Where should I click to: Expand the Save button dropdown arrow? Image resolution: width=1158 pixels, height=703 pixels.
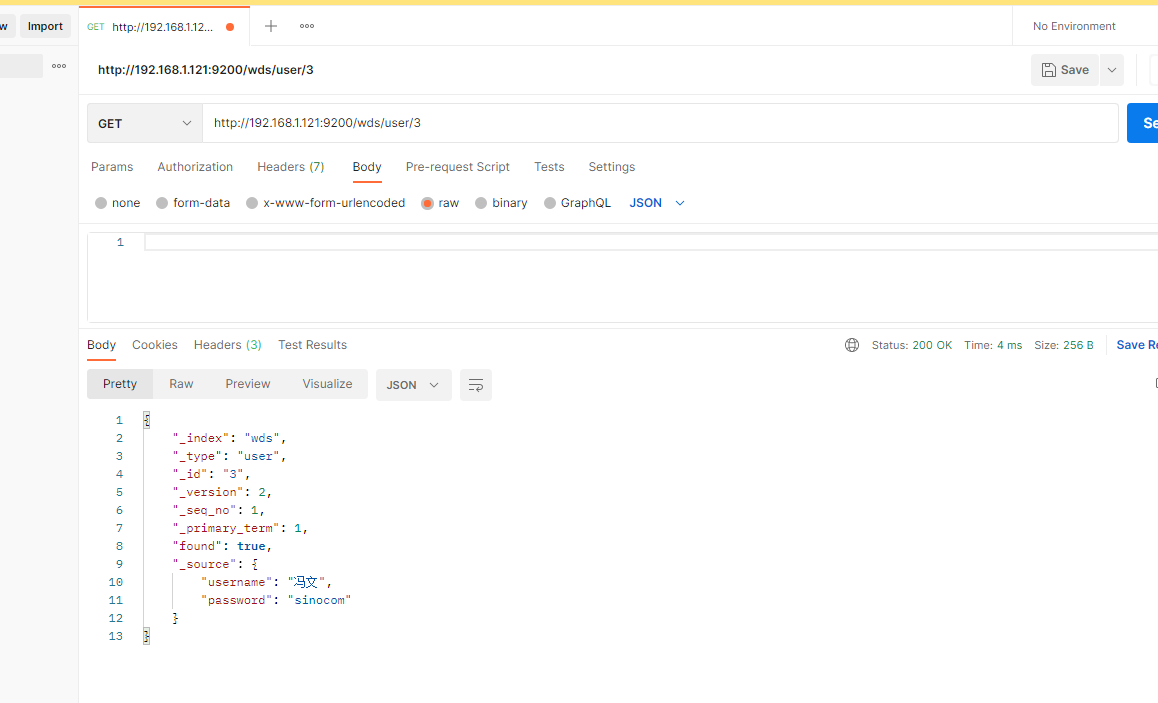1111,70
